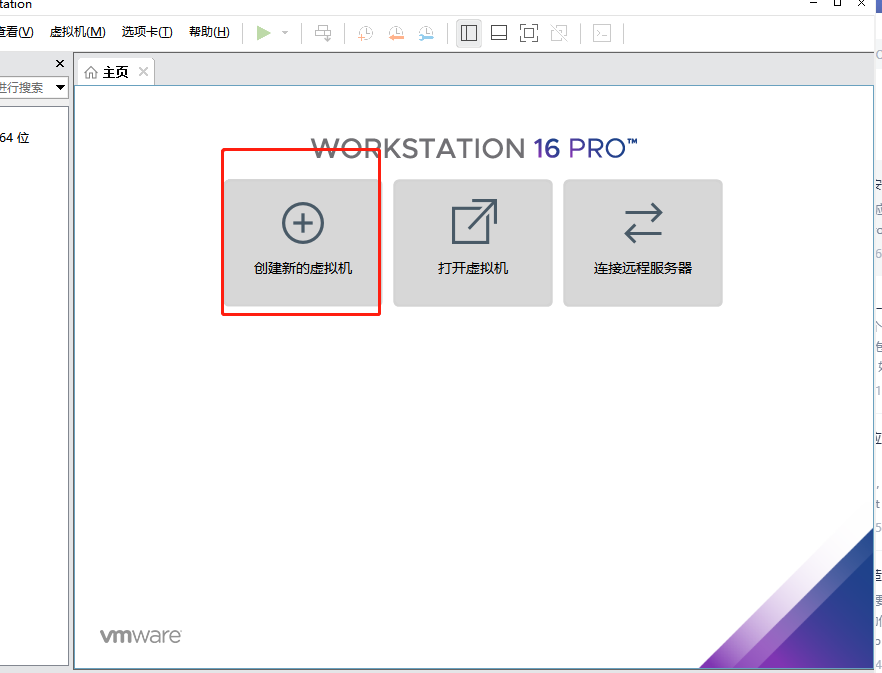882x673 pixels.
Task: Click the Unity mode toolbar icon
Action: pos(559,33)
